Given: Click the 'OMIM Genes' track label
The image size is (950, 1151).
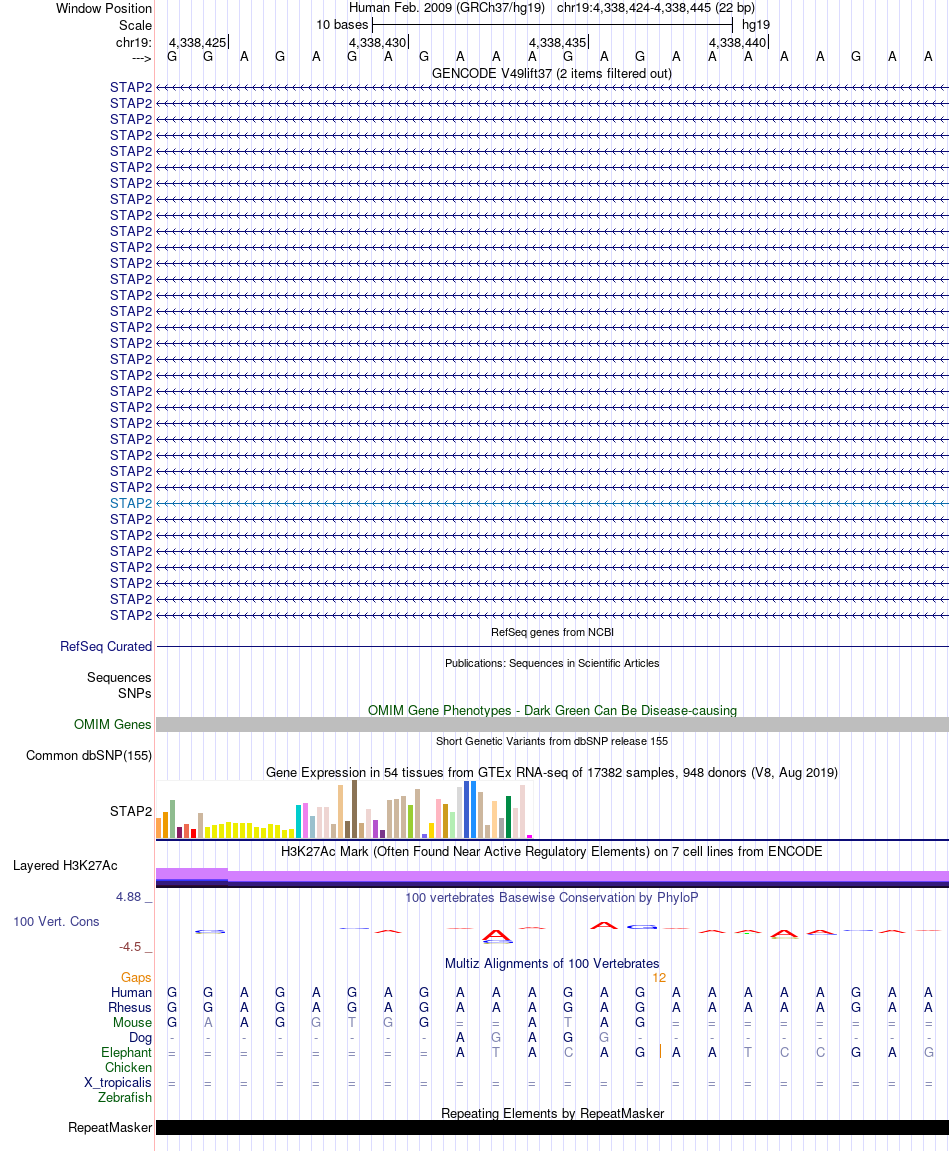Looking at the screenshot, I should [x=112, y=725].
